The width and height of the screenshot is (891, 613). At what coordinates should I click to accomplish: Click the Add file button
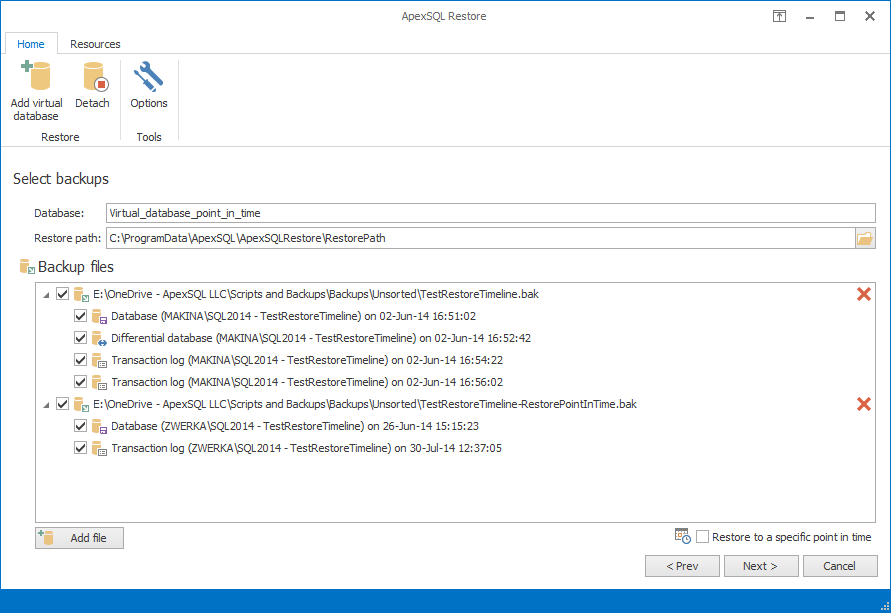pyautogui.click(x=79, y=538)
